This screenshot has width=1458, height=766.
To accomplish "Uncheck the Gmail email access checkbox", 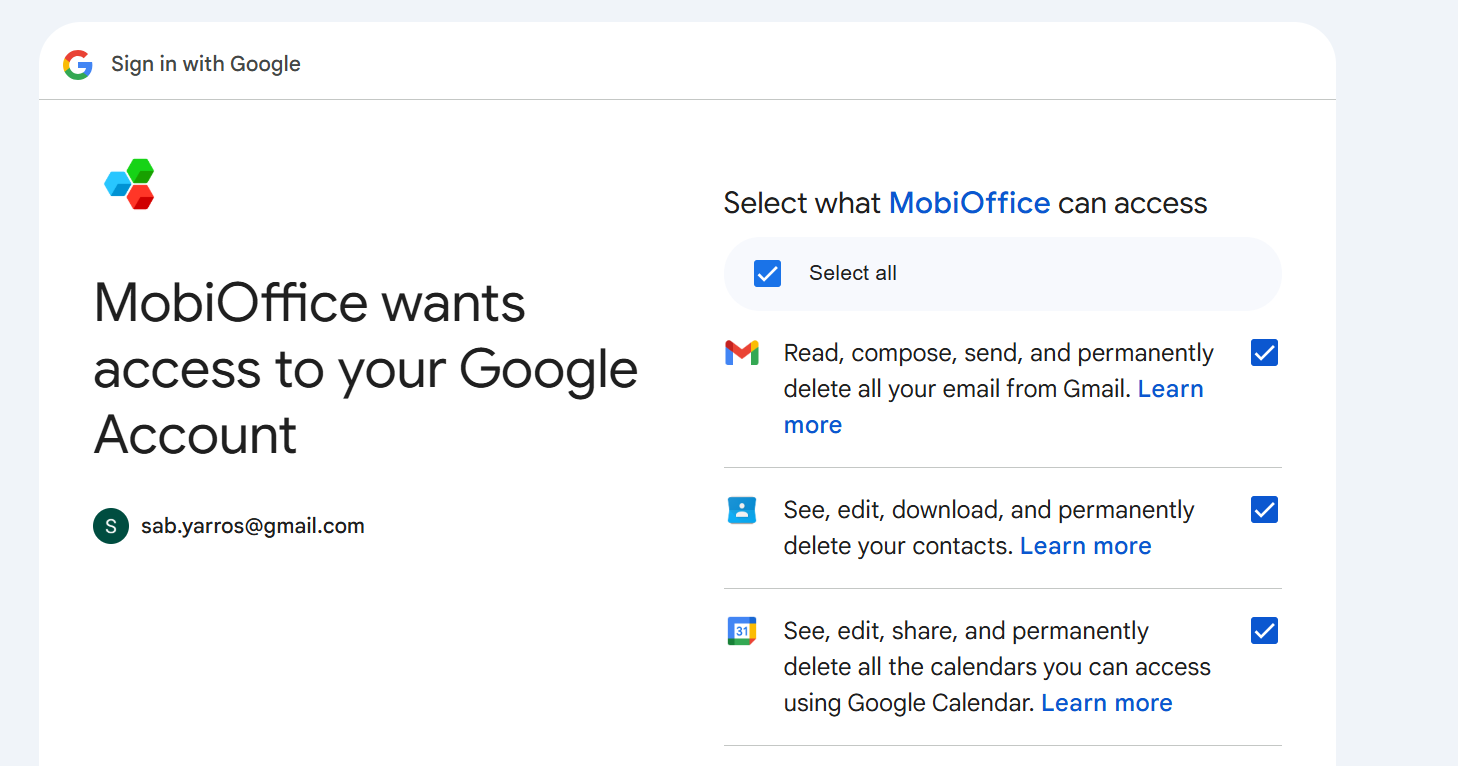I will pyautogui.click(x=1264, y=353).
